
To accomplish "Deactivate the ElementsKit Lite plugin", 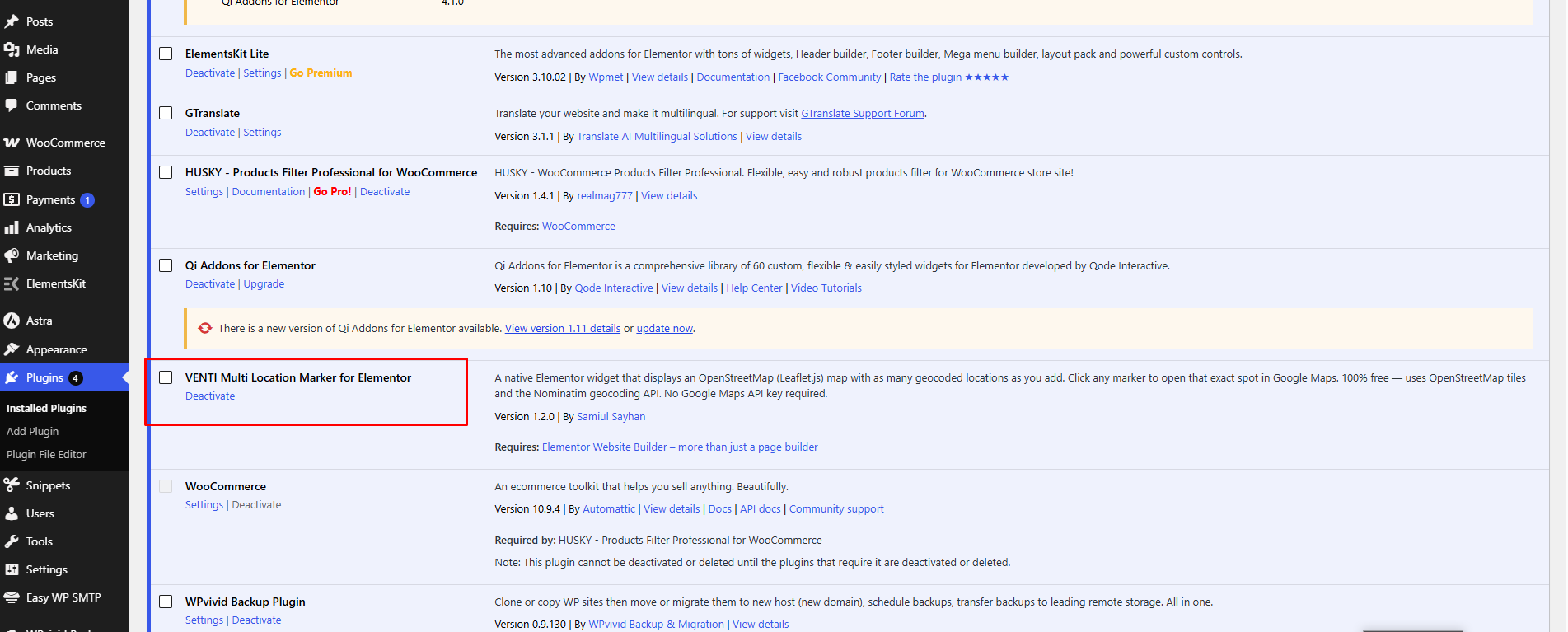I will point(210,73).
